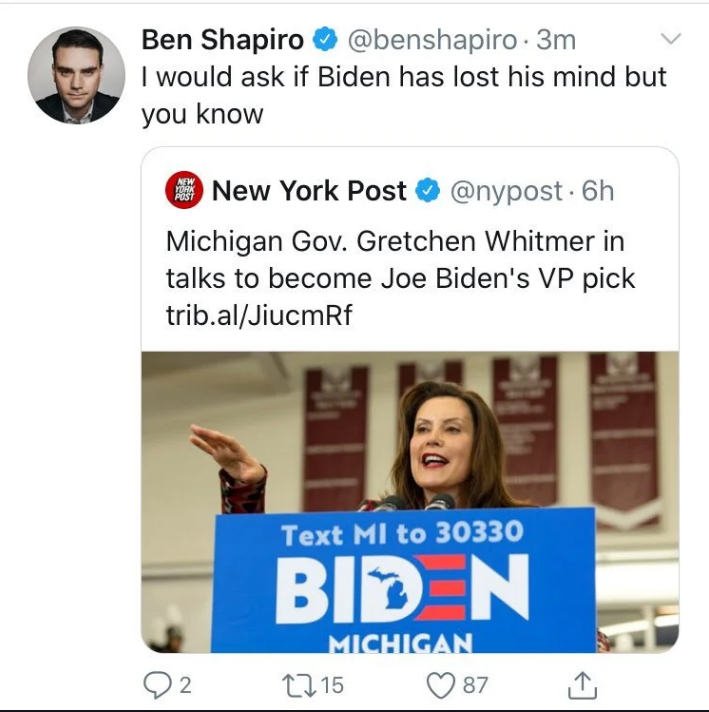This screenshot has width=709, height=712.
Task: Expand the tweet options chevron menu
Action: click(672, 39)
